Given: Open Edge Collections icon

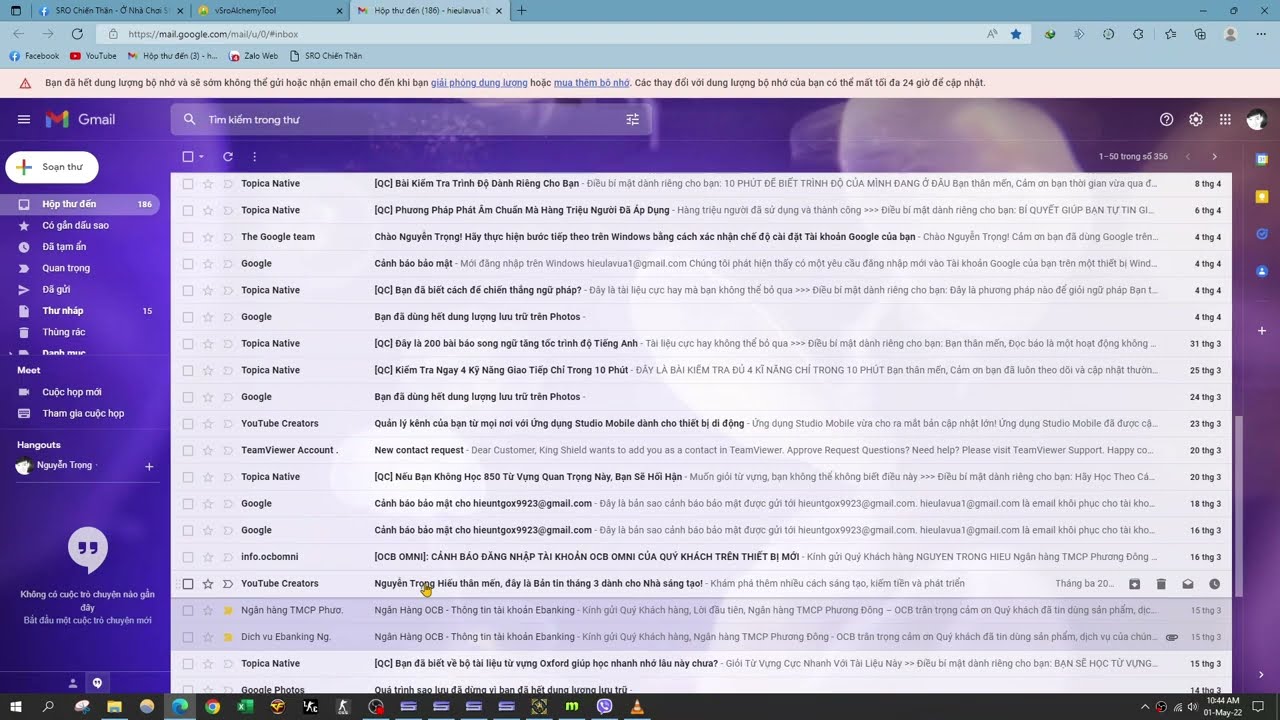Looking at the screenshot, I should pos(1200,34).
